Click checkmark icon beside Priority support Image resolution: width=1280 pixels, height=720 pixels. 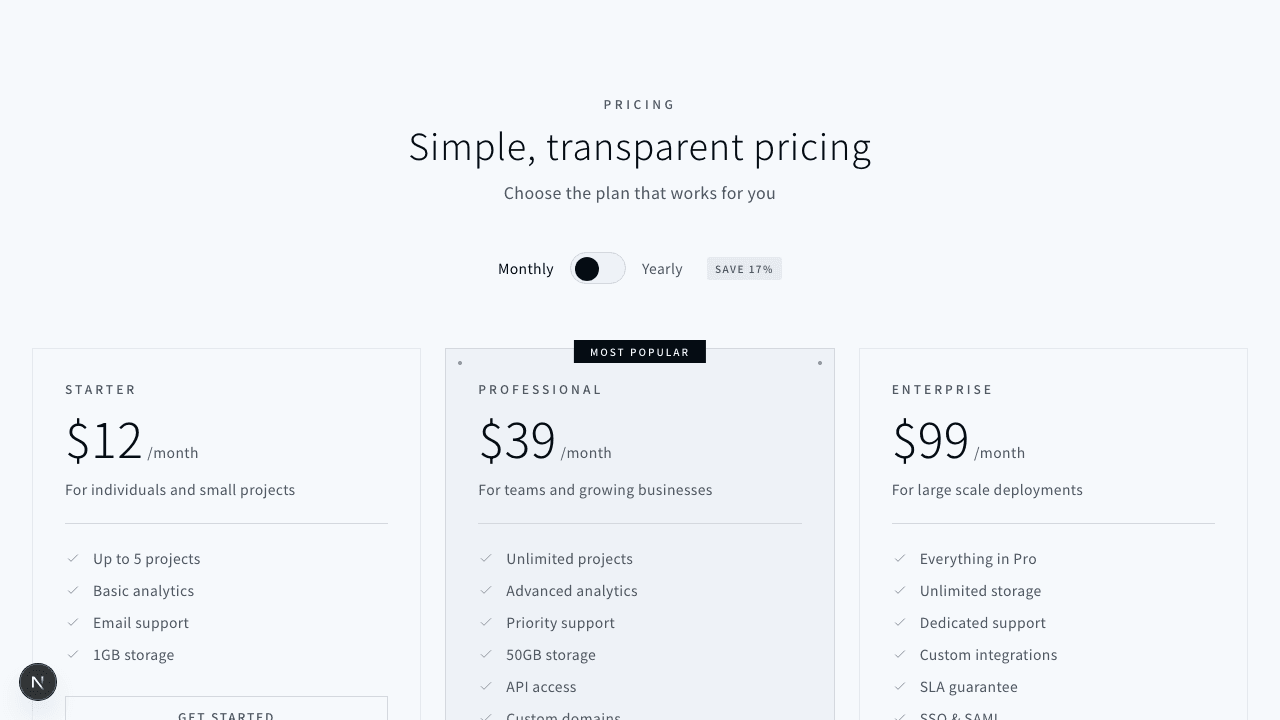coord(486,623)
